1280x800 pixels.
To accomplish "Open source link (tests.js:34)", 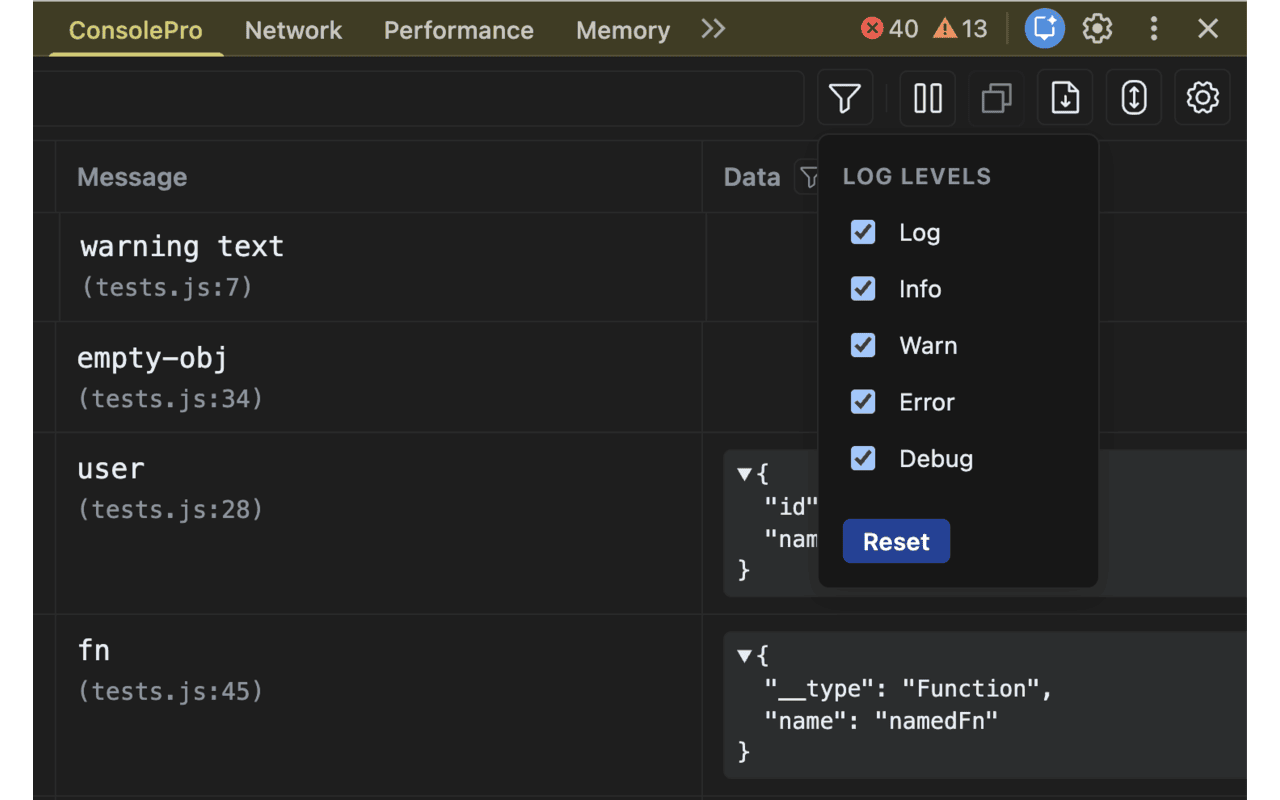I will pos(171,398).
